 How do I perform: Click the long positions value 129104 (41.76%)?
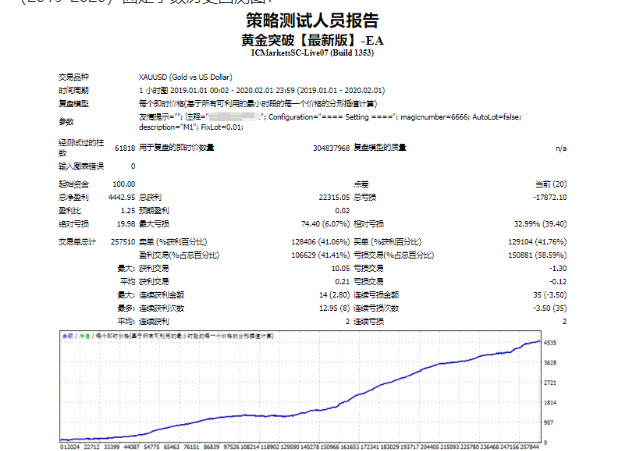[537, 242]
